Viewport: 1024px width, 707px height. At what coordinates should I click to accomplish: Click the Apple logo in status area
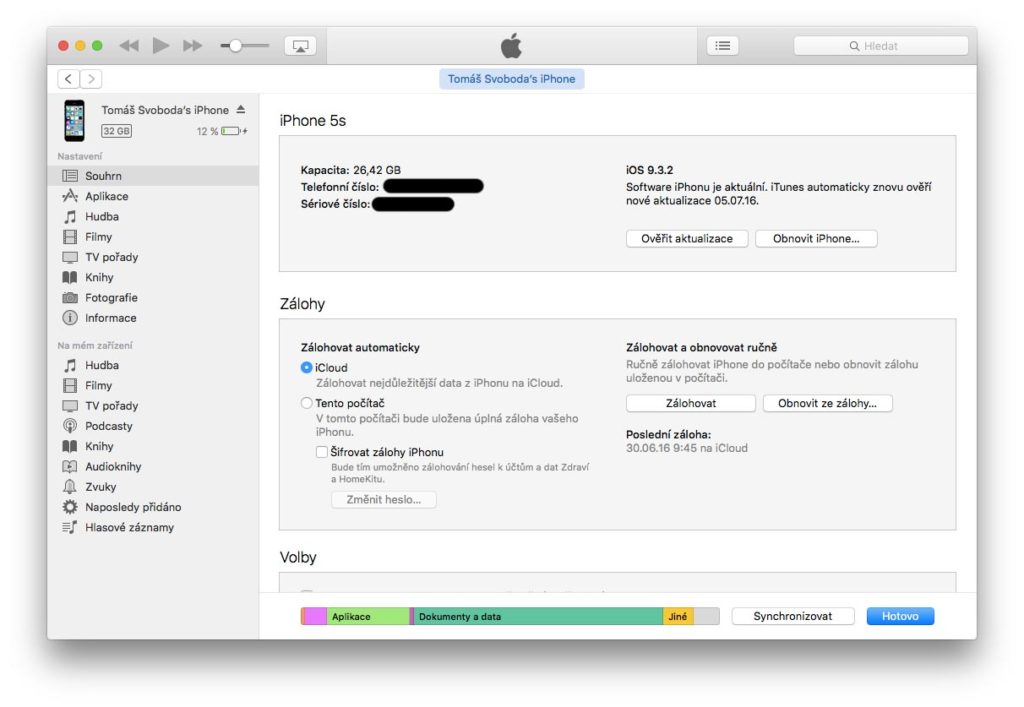pos(511,46)
